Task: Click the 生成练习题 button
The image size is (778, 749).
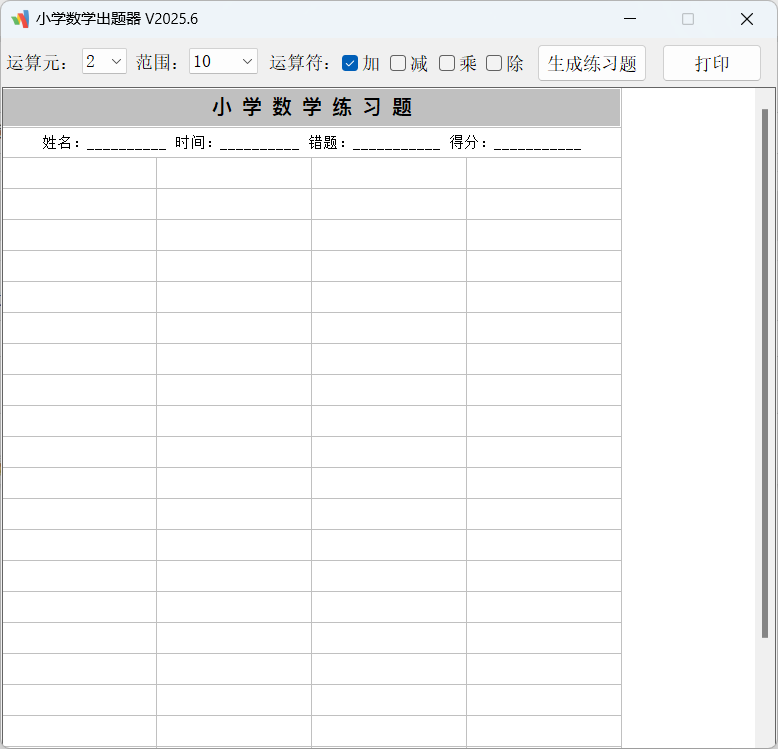Action: click(x=592, y=63)
